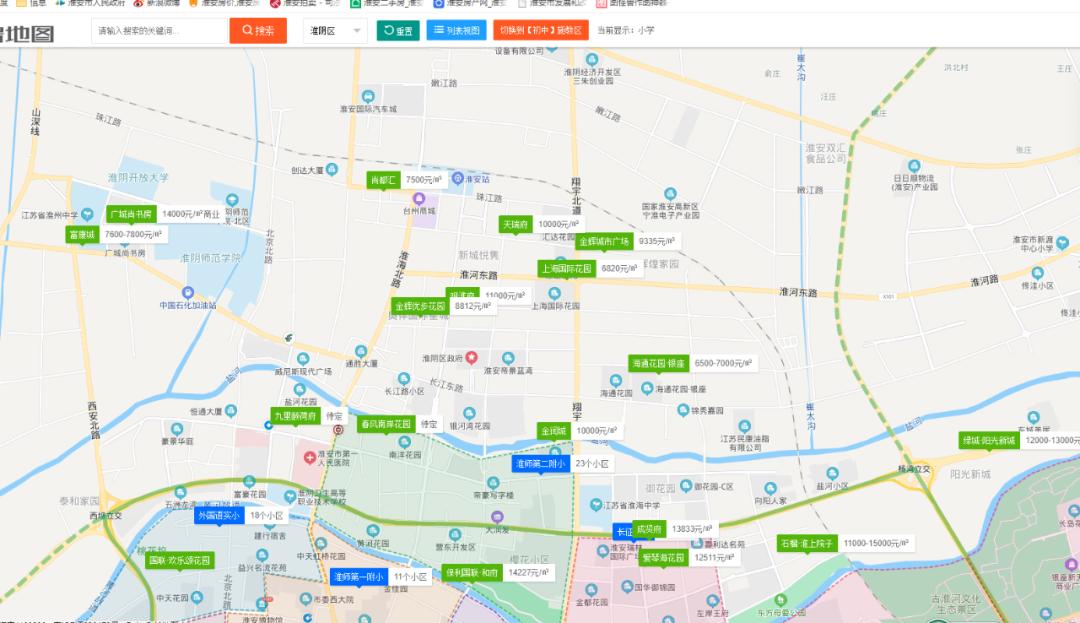
Task: Click the 淮安站 station icon
Action: click(x=457, y=178)
